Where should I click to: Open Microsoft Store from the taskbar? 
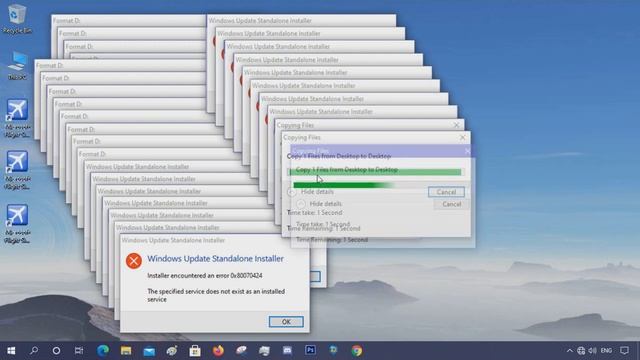[195, 351]
